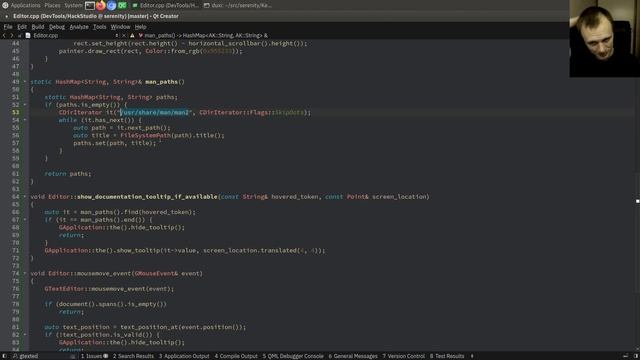Click the Editor.cpp document file icon

click(x=28, y=36)
